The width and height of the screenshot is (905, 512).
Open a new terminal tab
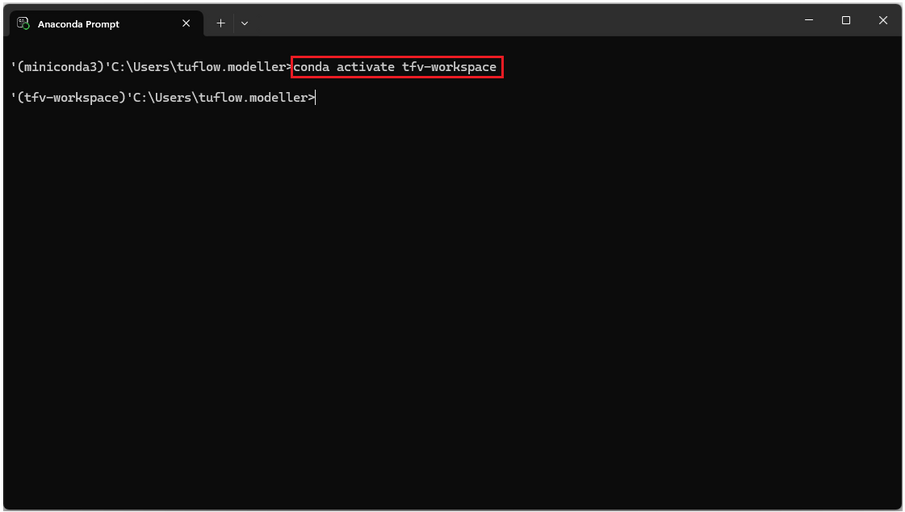click(x=221, y=23)
